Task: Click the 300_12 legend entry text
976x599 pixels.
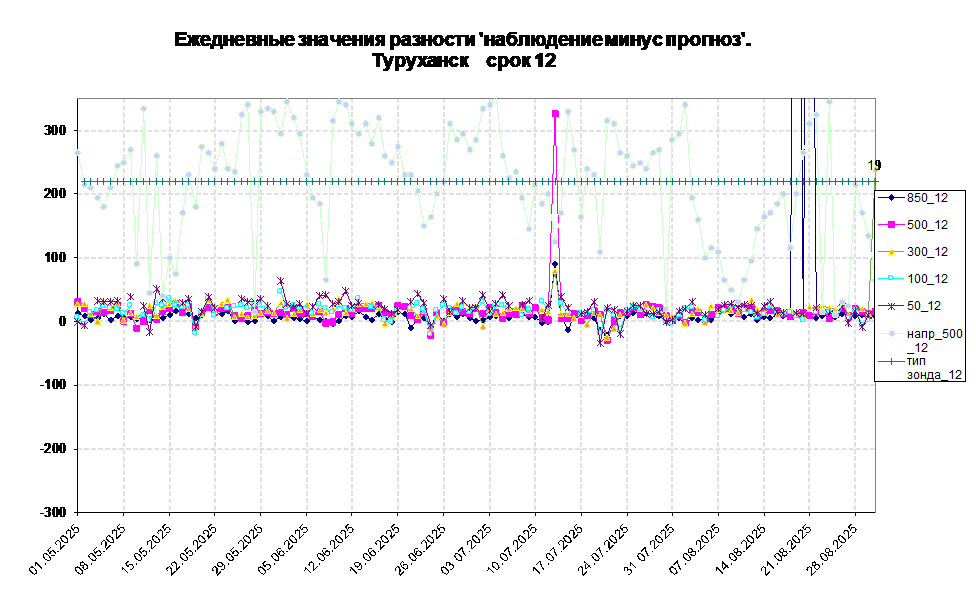Action: 927,251
